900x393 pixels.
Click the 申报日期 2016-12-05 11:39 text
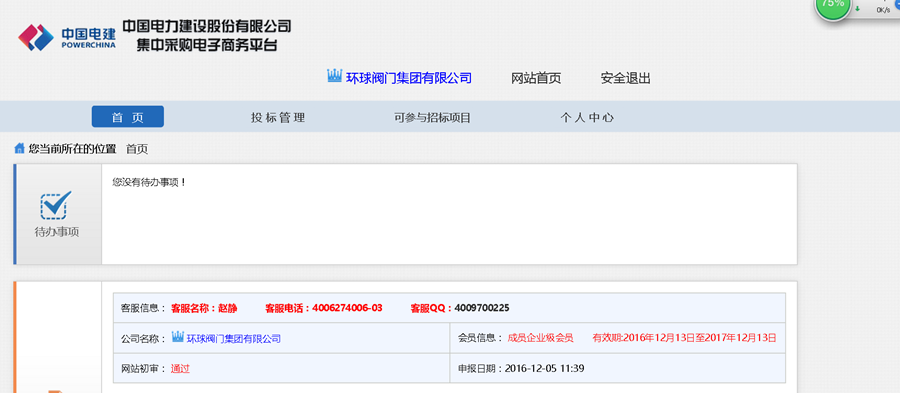coord(521,368)
